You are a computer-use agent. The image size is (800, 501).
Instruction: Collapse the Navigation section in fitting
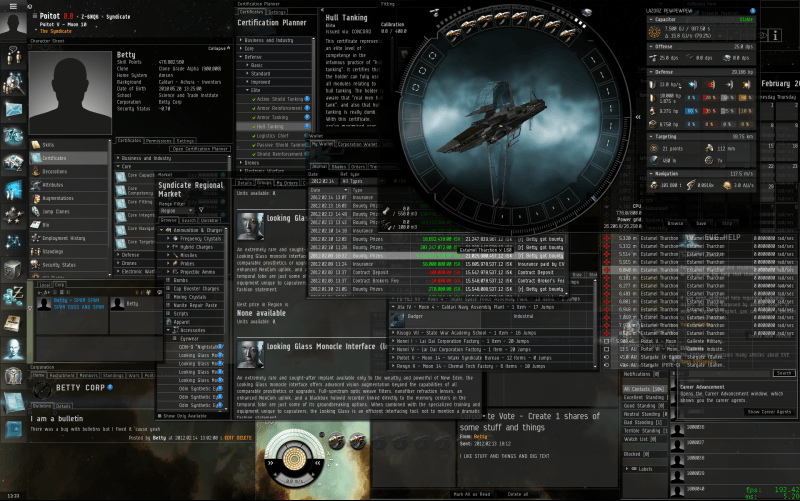tap(651, 173)
